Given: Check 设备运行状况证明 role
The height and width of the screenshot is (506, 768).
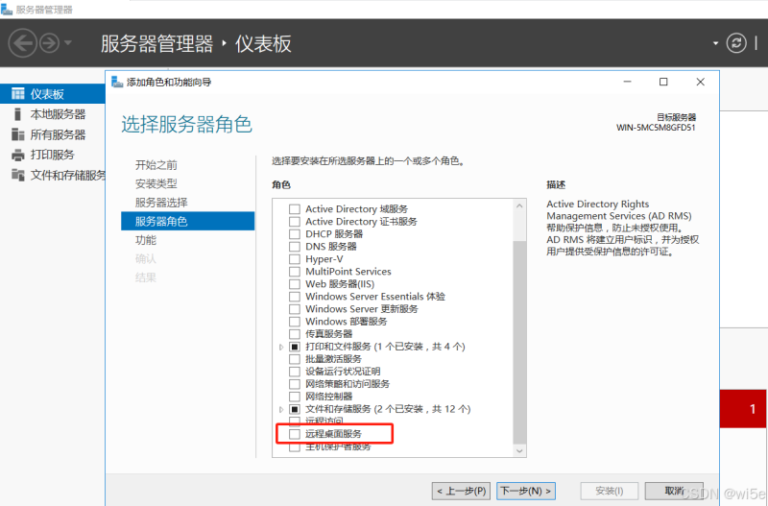Looking at the screenshot, I should (294, 371).
